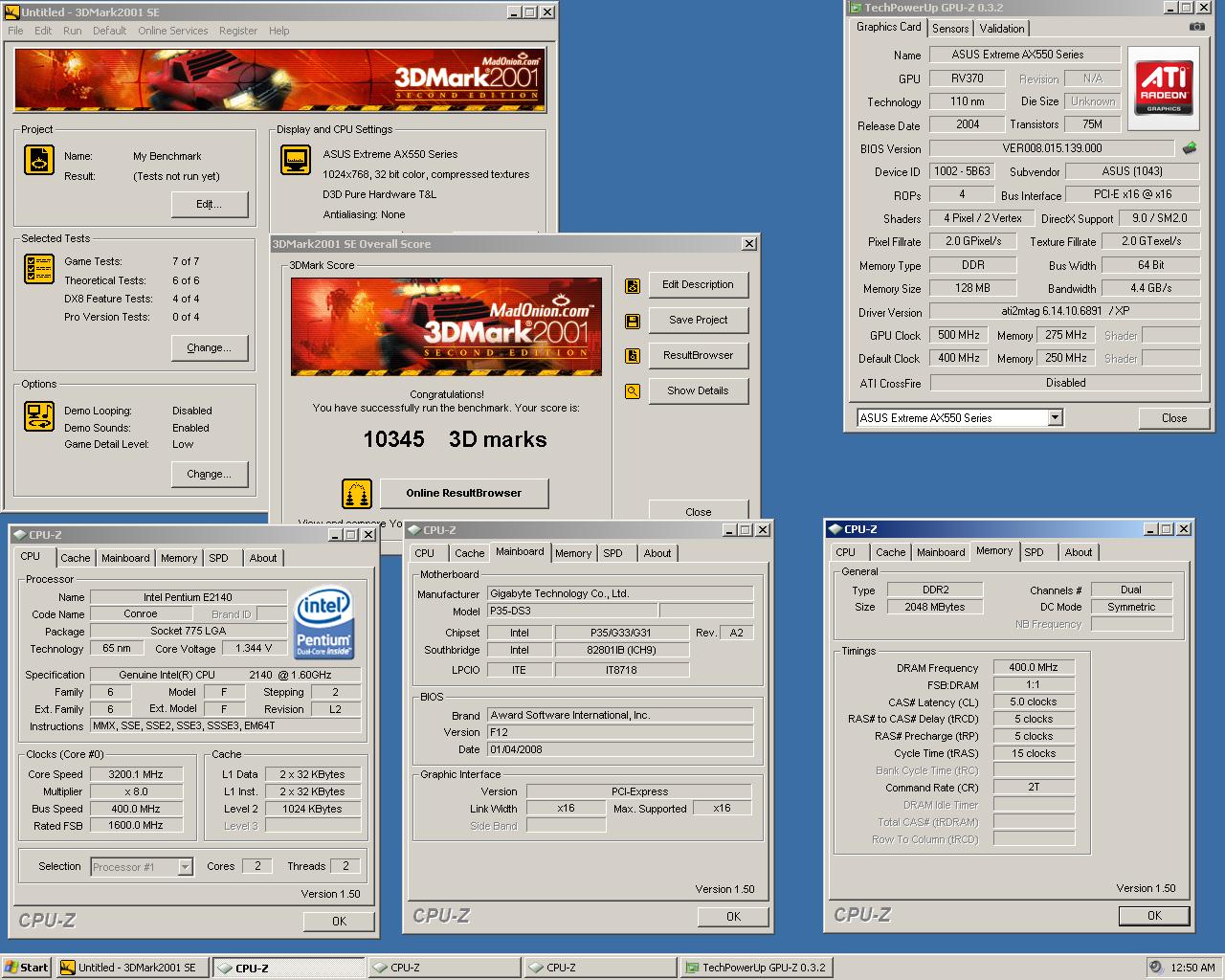Click the 3DMark2001 SE taskbar button
Screen dimensions: 1225x980
tap(131, 968)
